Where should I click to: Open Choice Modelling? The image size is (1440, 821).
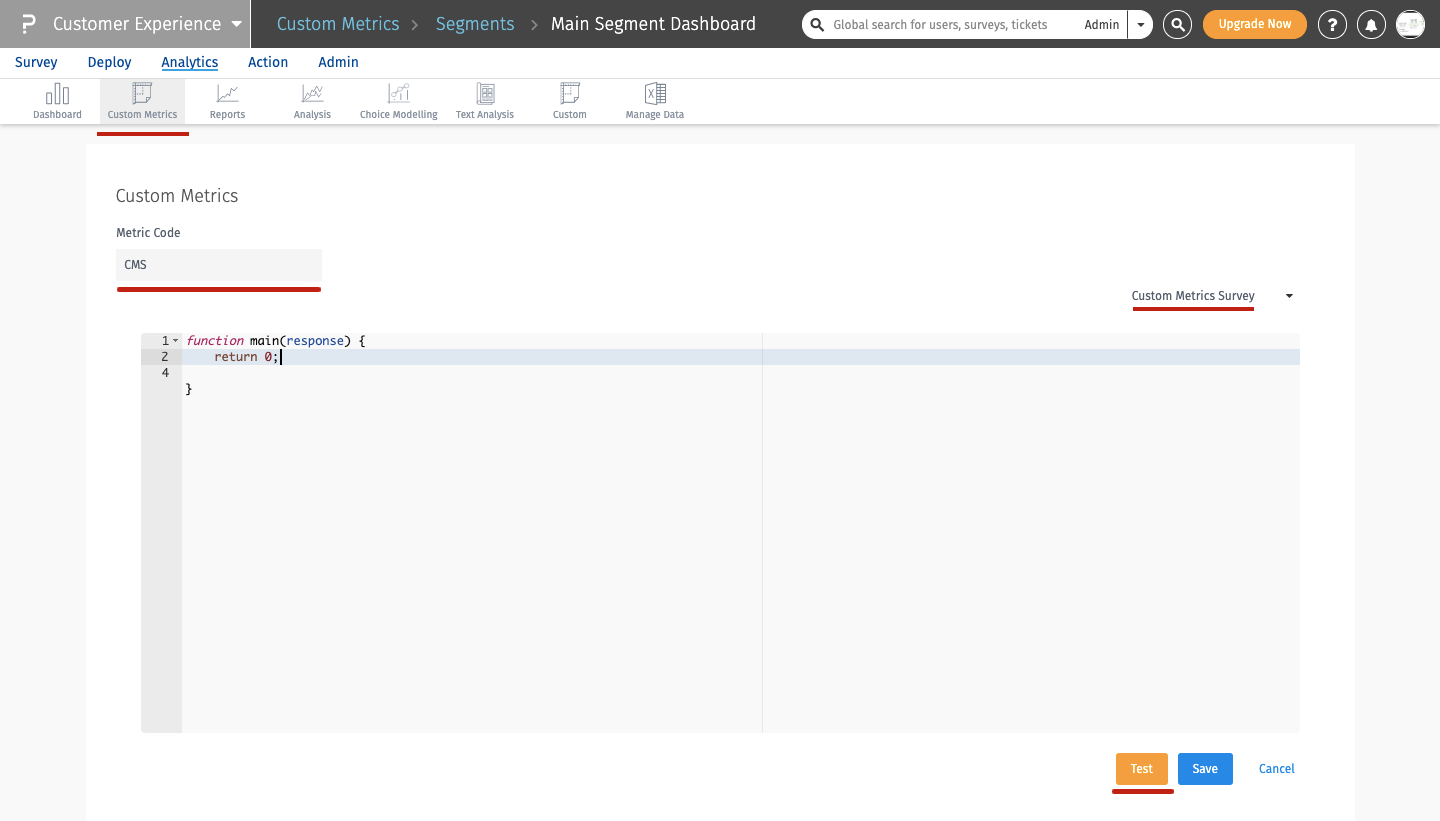(397, 100)
